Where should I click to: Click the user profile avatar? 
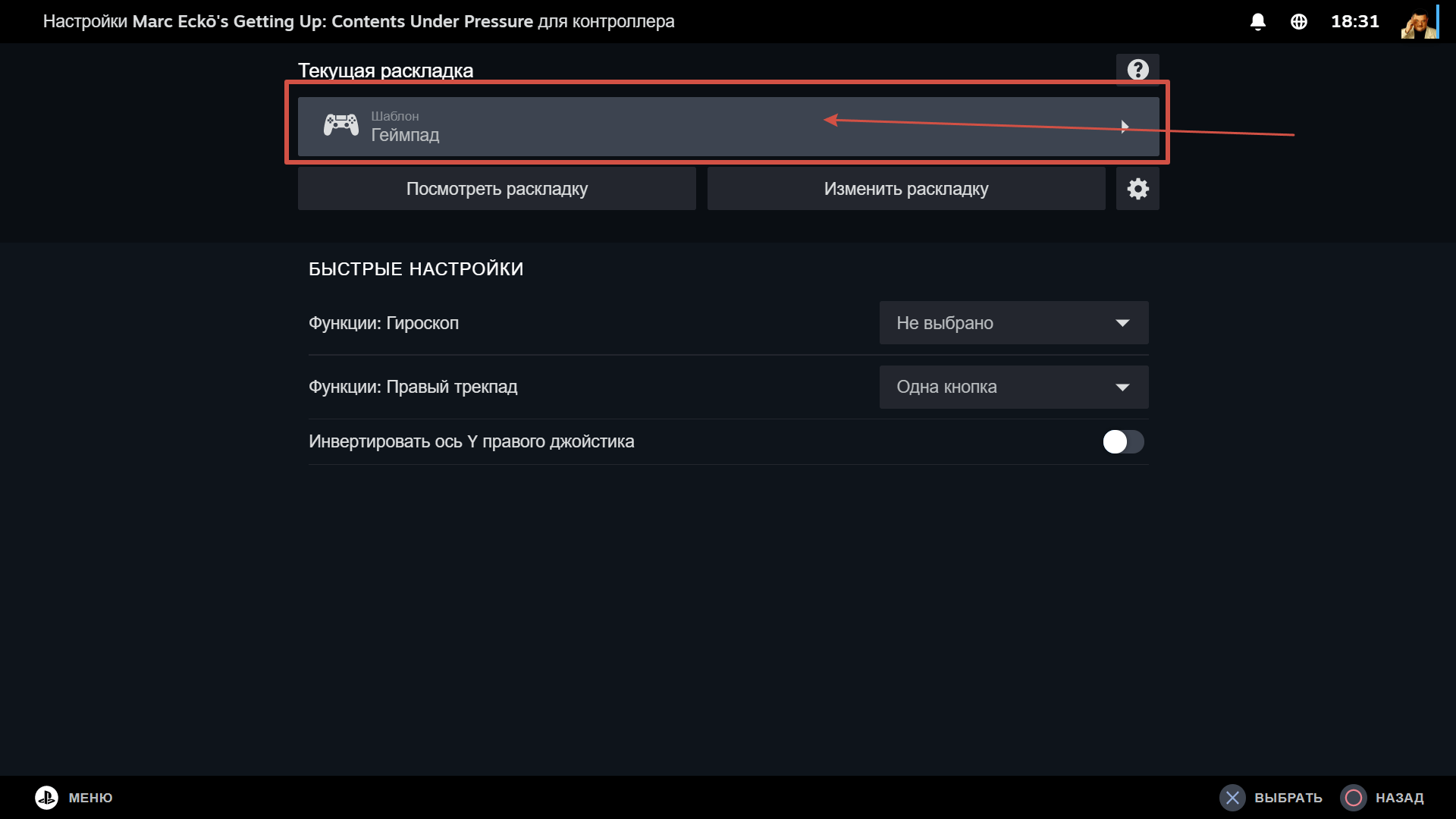click(x=1419, y=22)
